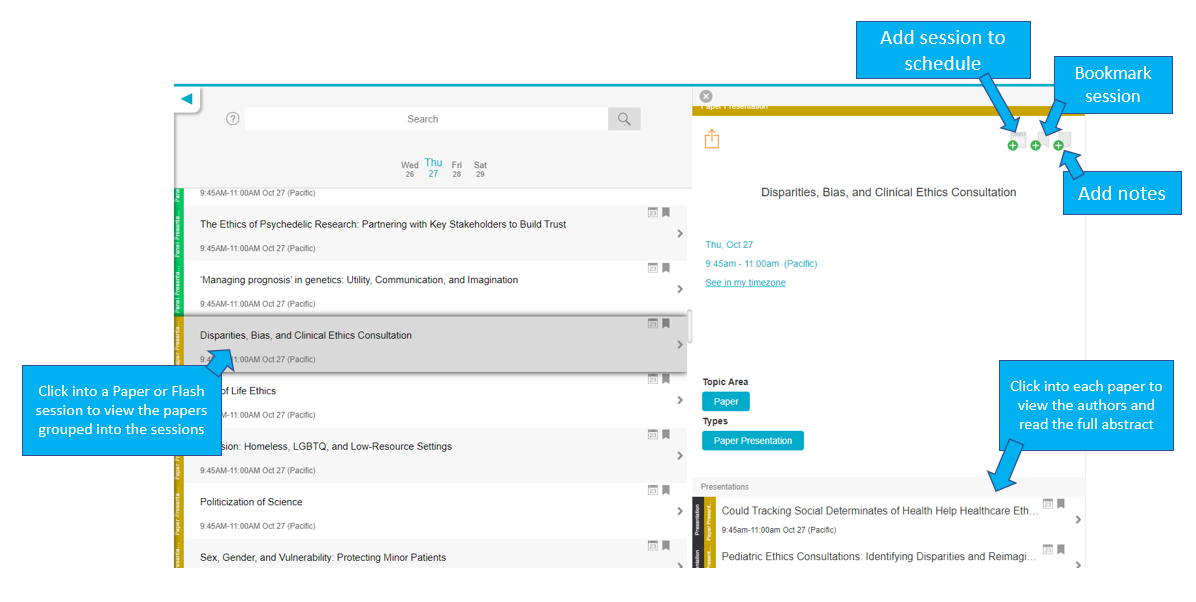The image size is (1196, 602).
Task: Click the blue back arrow above the session list
Action: 187,99
